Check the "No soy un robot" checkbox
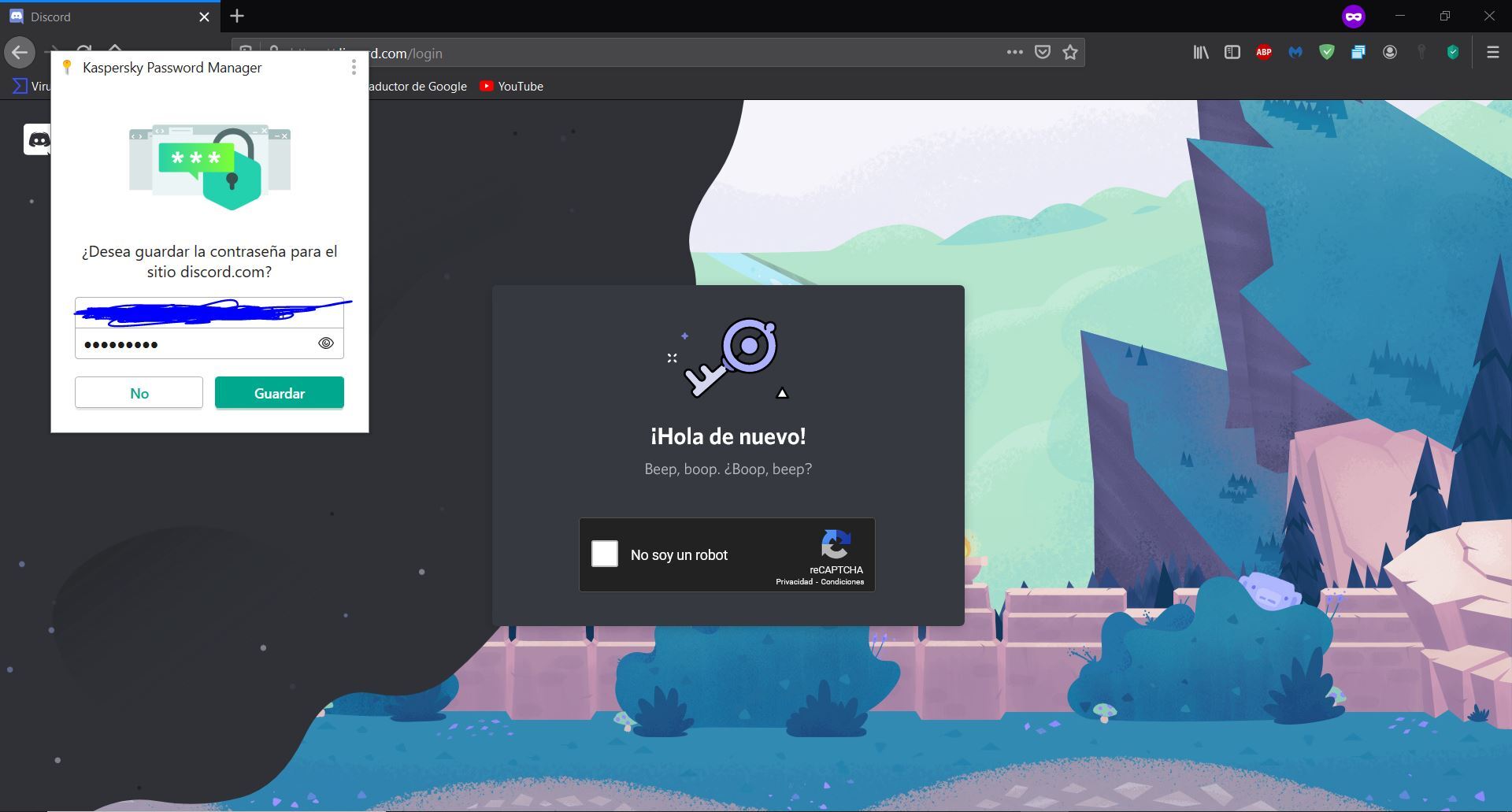Viewport: 1512px width, 812px height. (605, 554)
